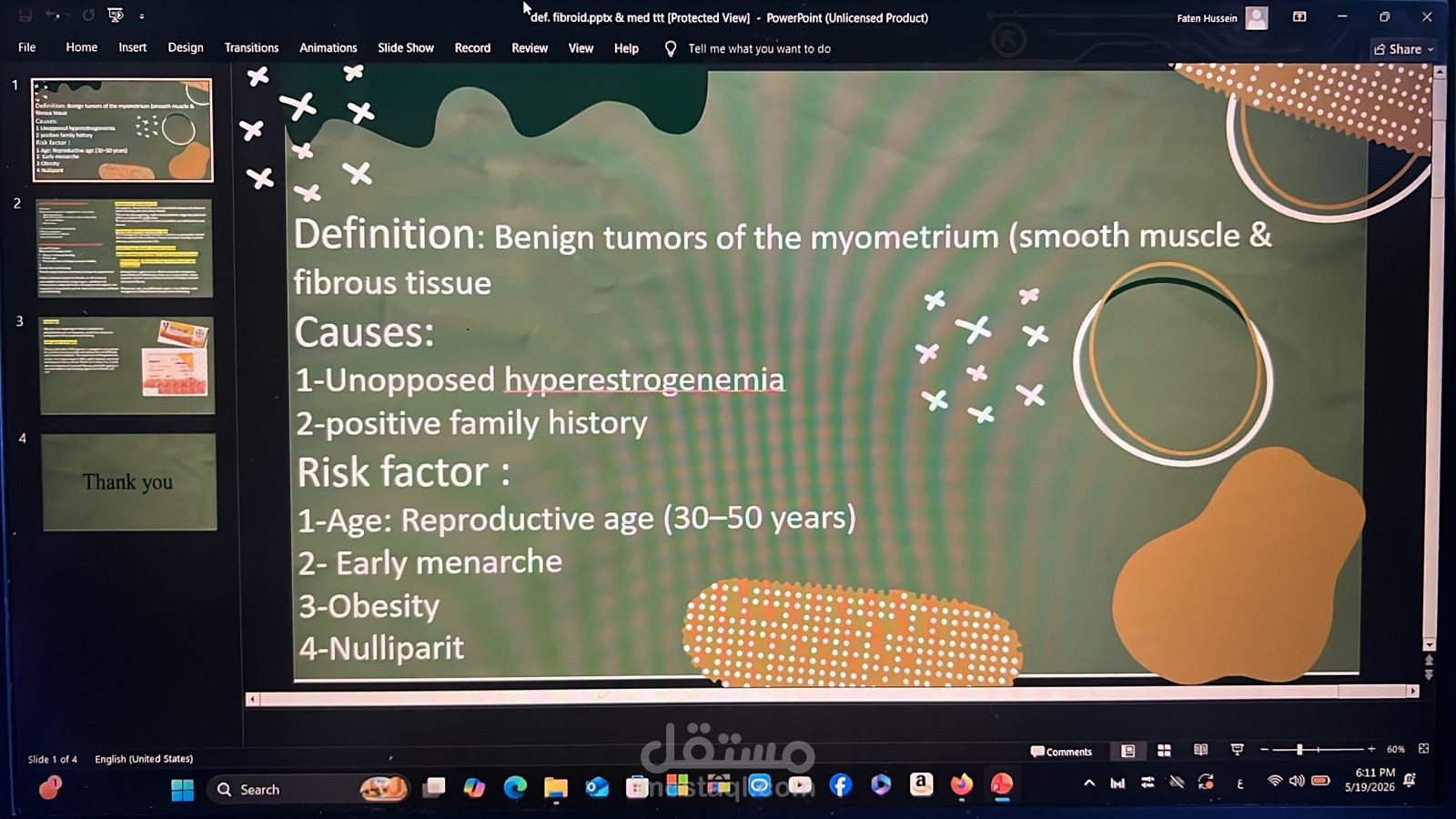Switch to Normal view icon
Viewport: 1456px width, 819px height.
[x=1128, y=751]
